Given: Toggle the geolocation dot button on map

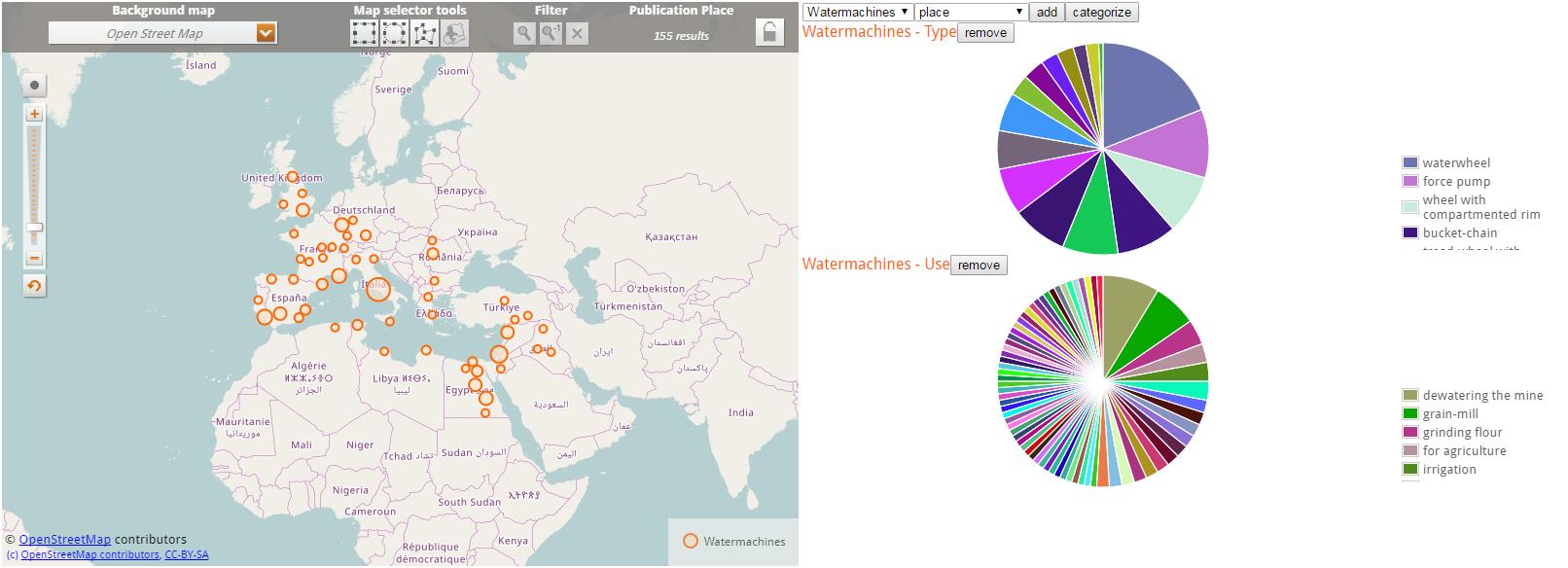Looking at the screenshot, I should (x=34, y=86).
